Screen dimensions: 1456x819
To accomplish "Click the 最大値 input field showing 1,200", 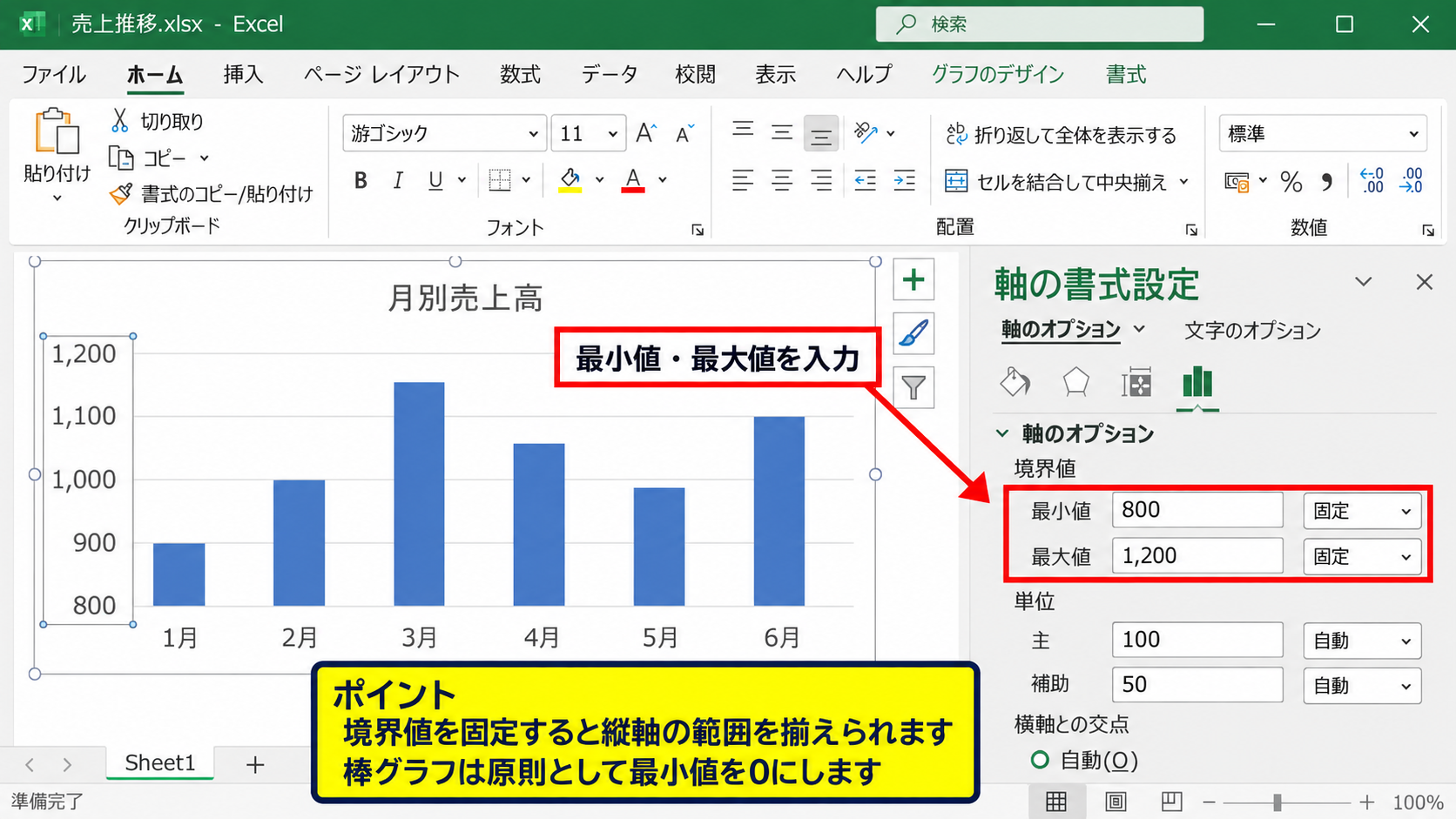I will [x=1197, y=556].
